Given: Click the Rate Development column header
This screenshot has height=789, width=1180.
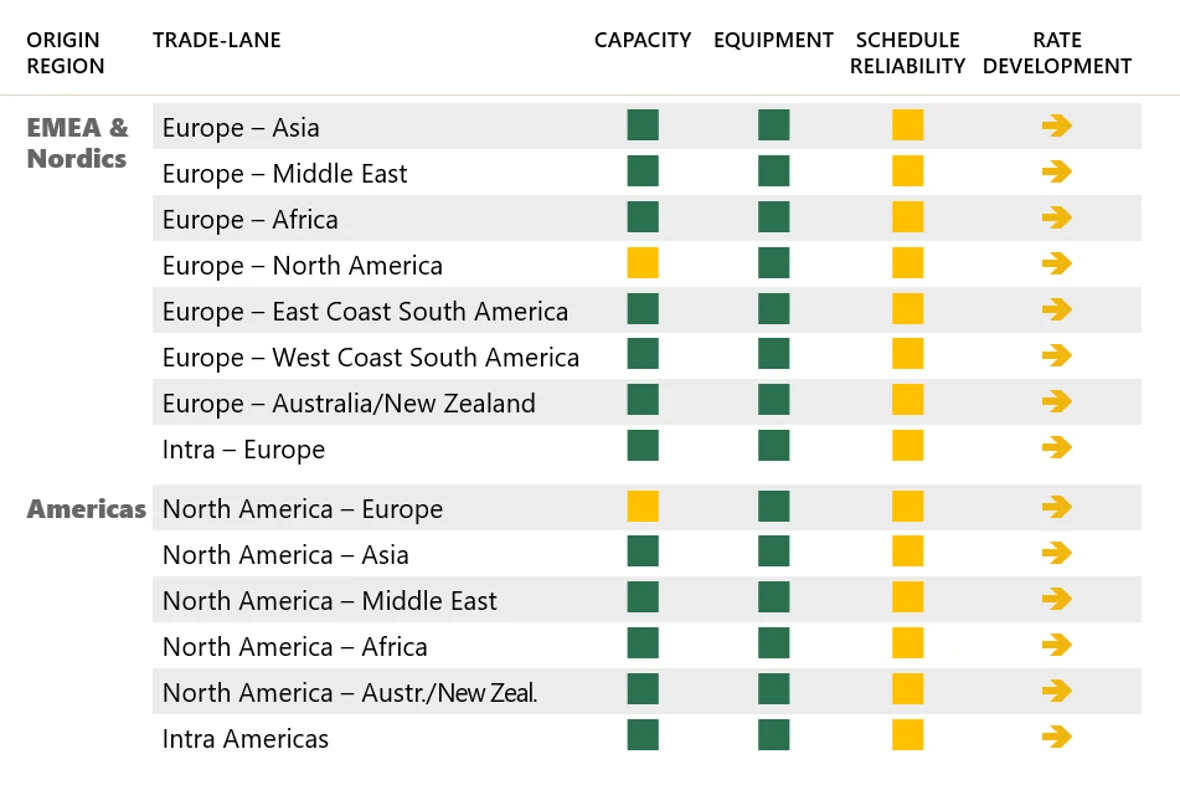Looking at the screenshot, I should tap(1057, 53).
